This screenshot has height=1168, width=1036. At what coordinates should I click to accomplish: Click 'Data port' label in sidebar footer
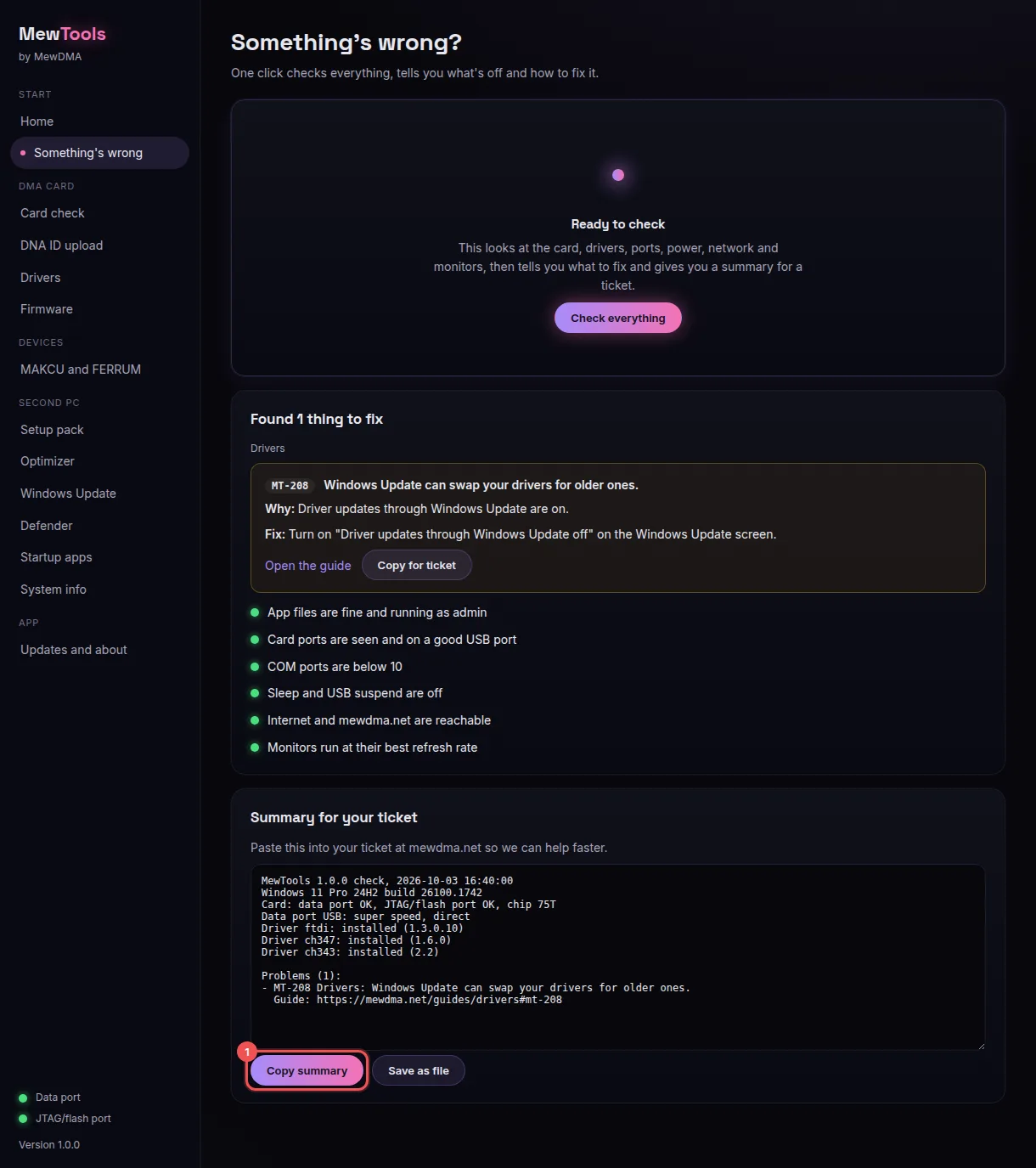(58, 1097)
